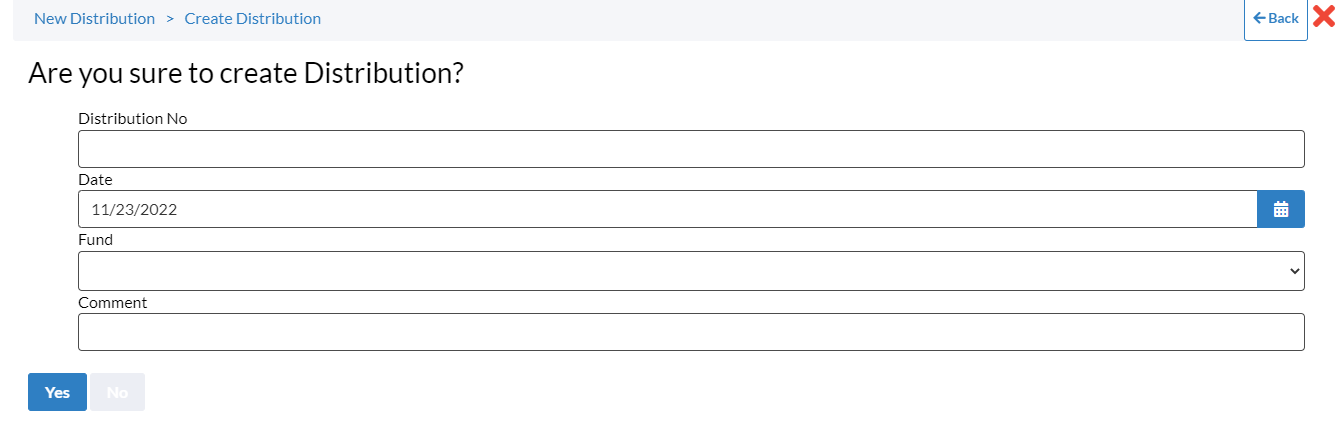Click the Date field label
Screen dimensions: 1335x422
95,180
